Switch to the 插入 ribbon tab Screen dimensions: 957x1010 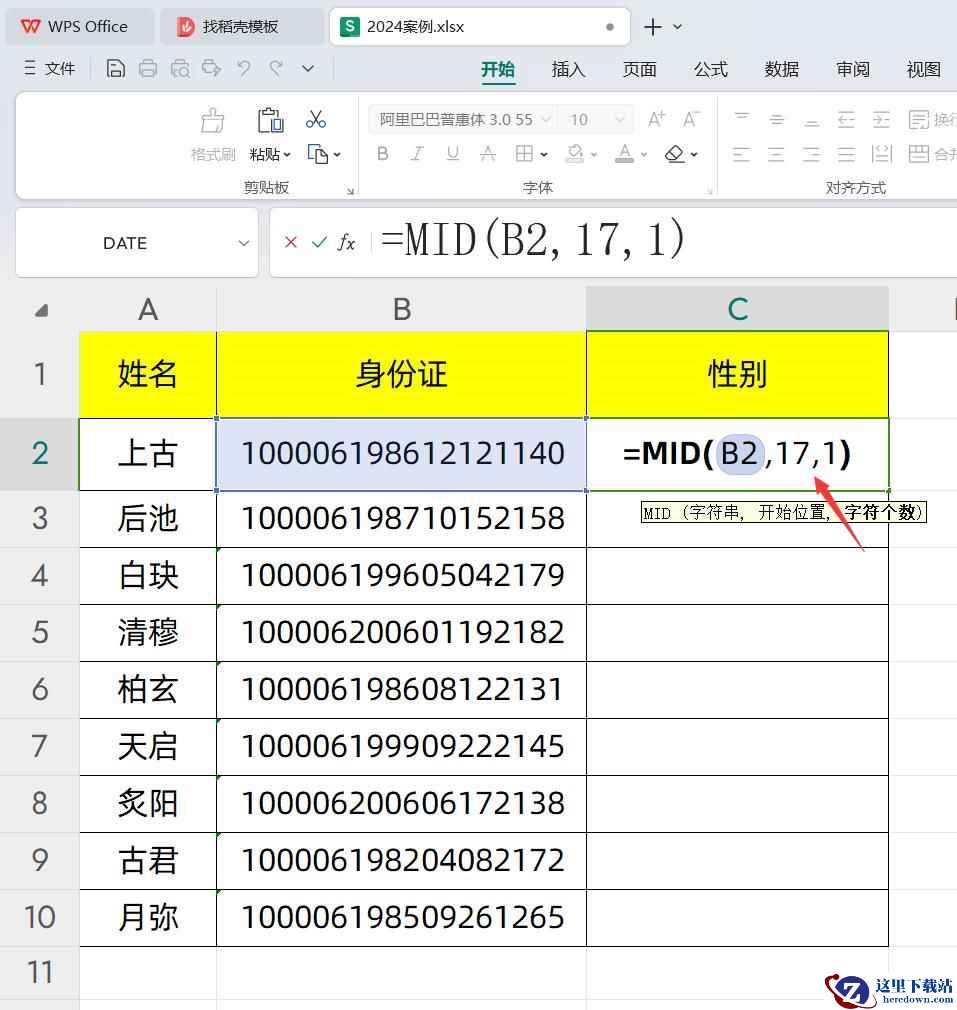(x=568, y=69)
